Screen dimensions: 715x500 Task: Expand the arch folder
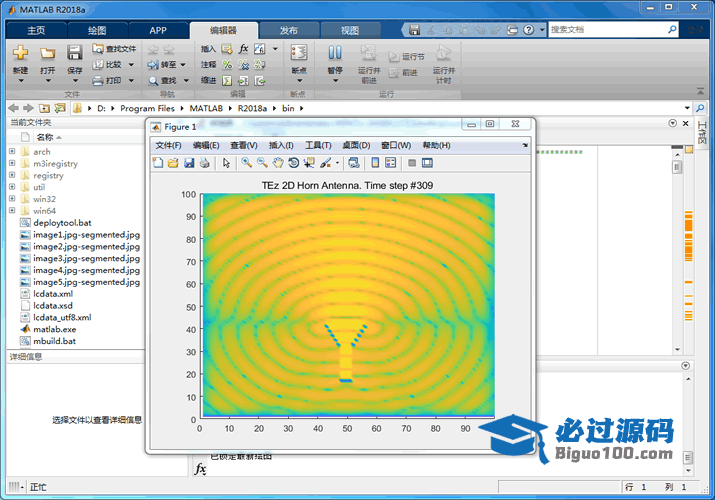[12, 151]
